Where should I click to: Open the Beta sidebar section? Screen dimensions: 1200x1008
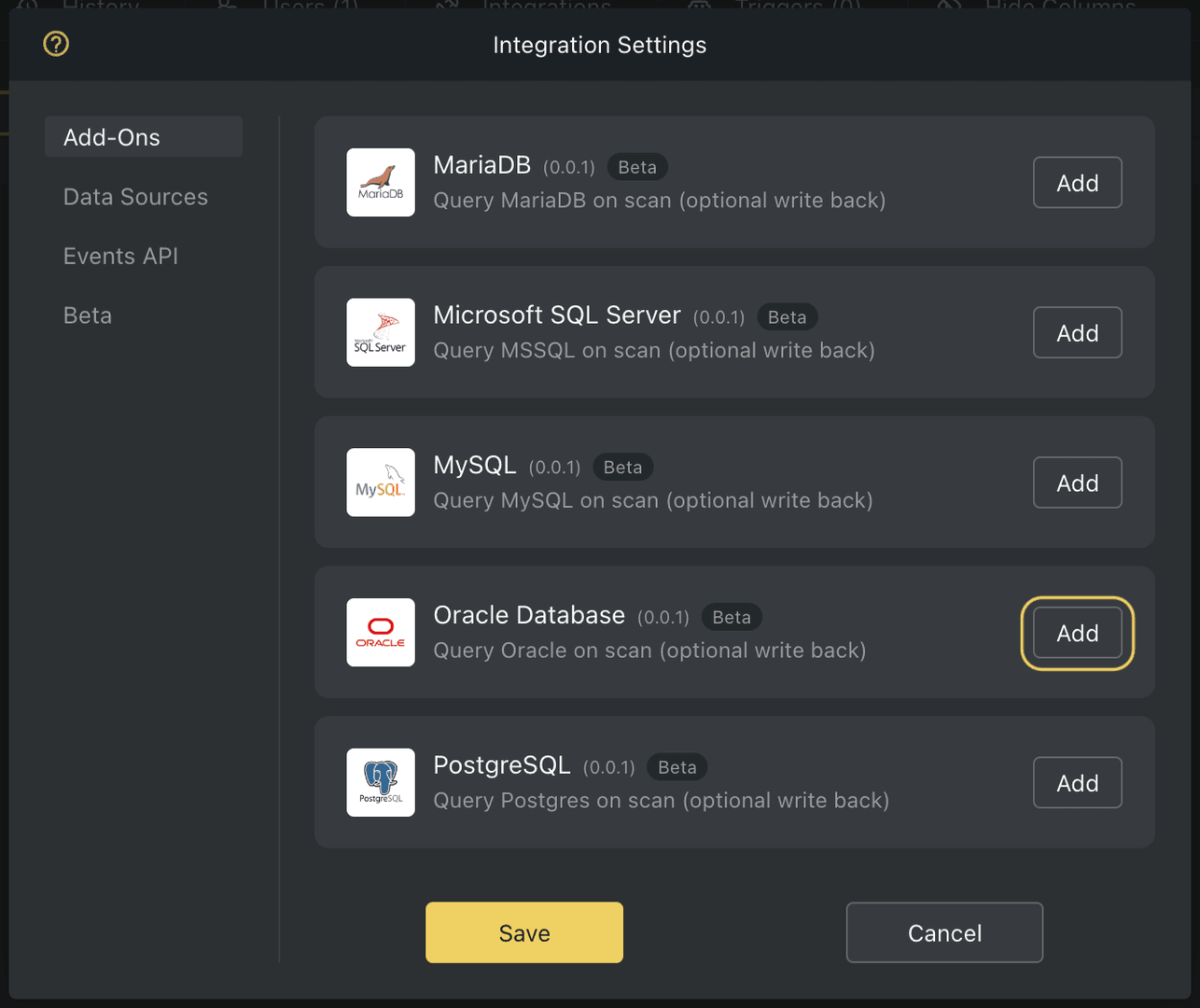tap(88, 315)
